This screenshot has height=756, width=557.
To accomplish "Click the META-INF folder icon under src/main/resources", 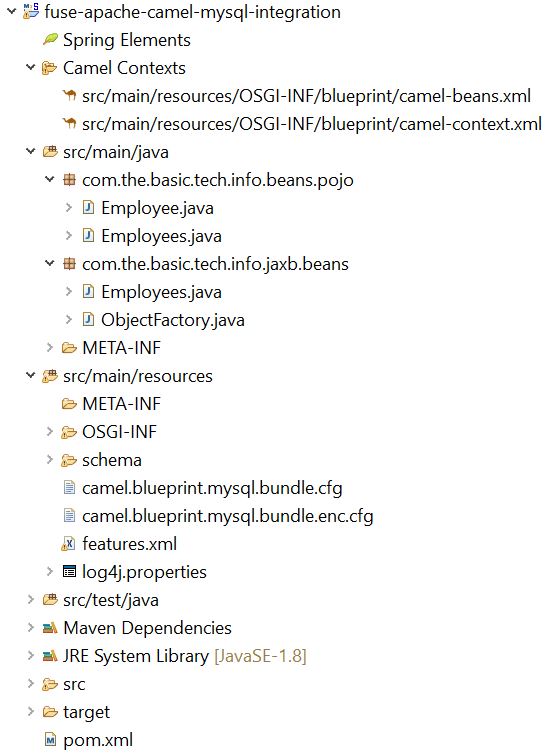I will click(69, 404).
